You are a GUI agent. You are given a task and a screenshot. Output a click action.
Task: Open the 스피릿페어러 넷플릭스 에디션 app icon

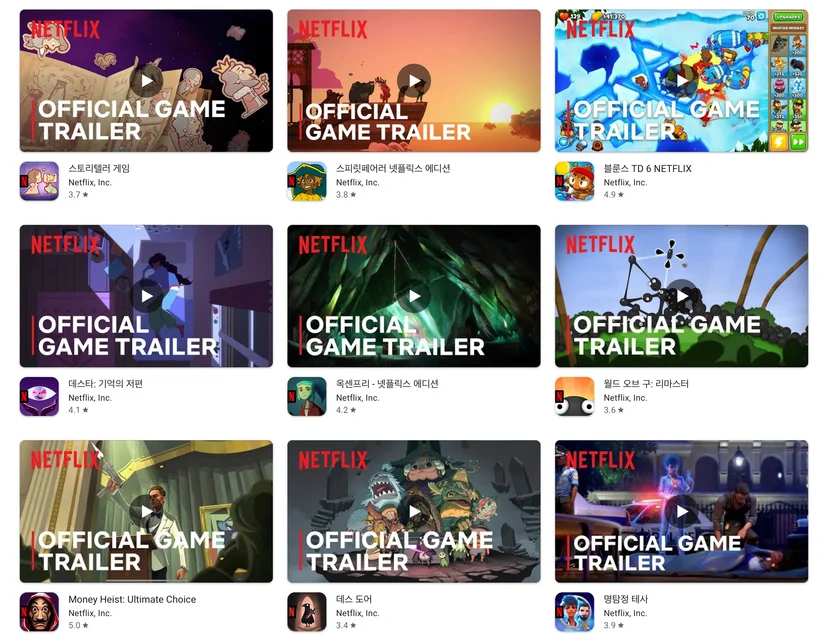coord(307,181)
